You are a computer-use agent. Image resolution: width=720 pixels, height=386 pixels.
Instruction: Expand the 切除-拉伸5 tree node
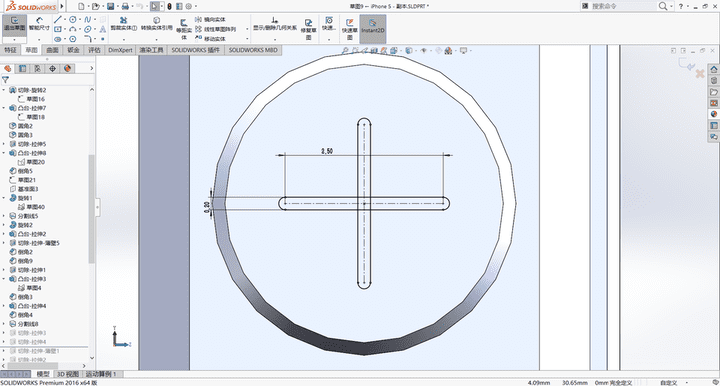(x=4, y=144)
